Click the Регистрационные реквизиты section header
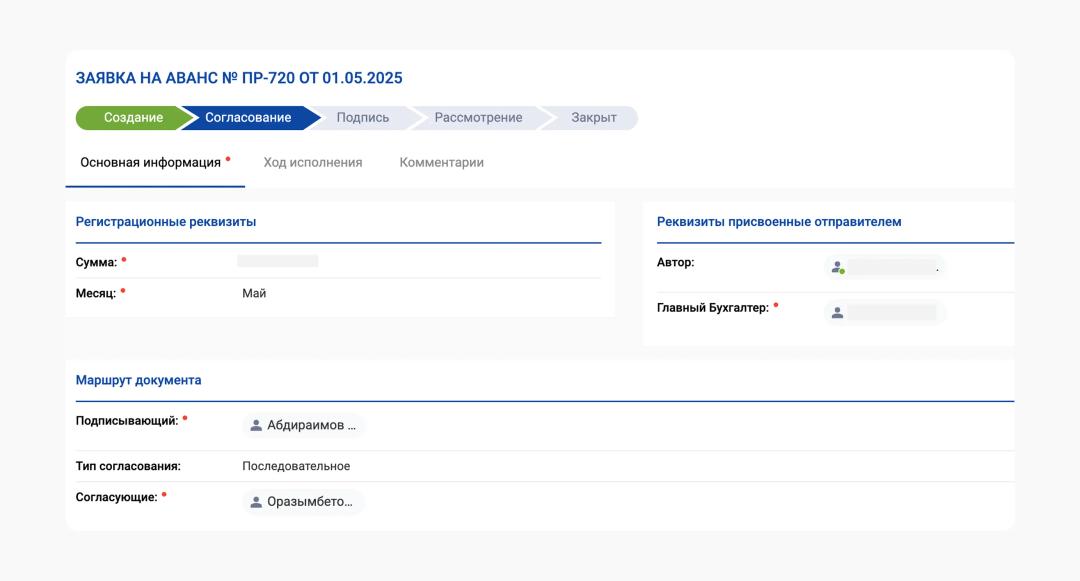The image size is (1080, 581). (166, 222)
